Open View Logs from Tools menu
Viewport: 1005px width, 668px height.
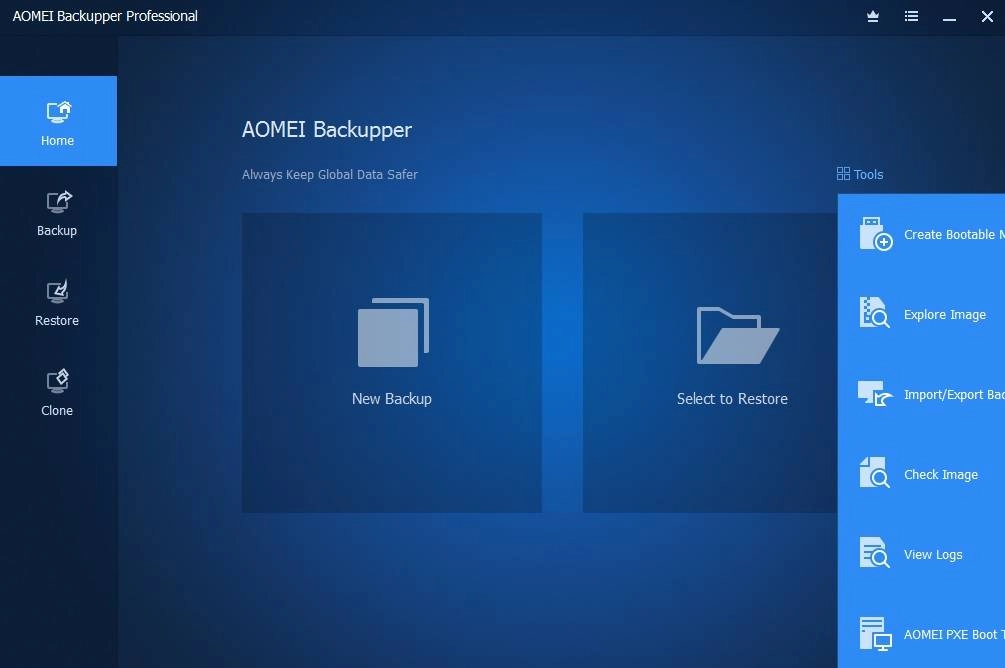point(931,555)
